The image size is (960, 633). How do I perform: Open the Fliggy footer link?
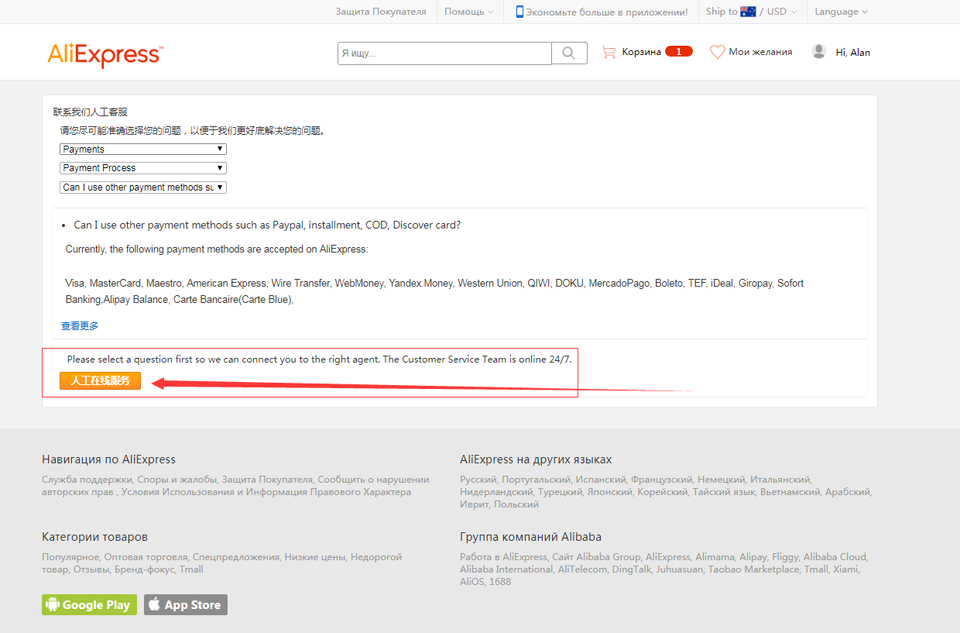point(786,557)
